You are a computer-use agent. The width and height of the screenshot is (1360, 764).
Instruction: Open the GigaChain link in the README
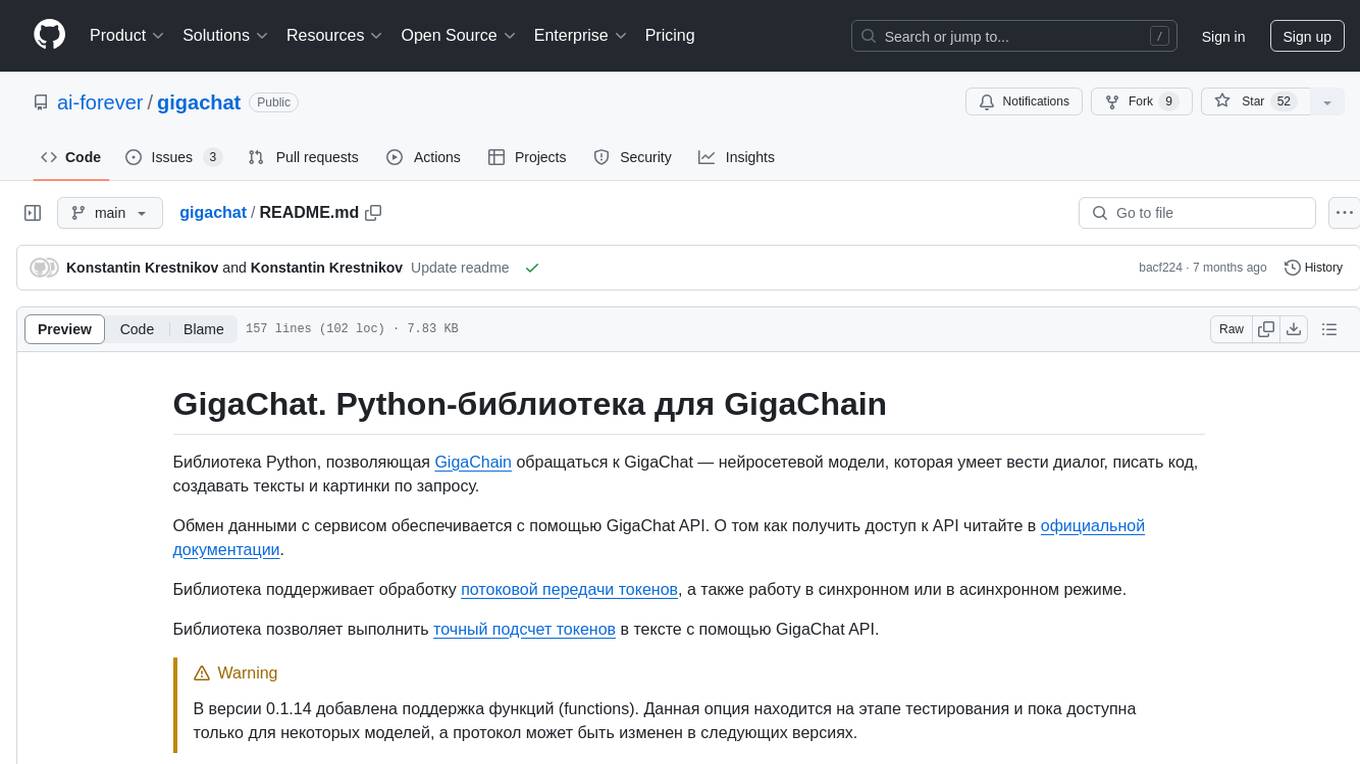click(473, 462)
